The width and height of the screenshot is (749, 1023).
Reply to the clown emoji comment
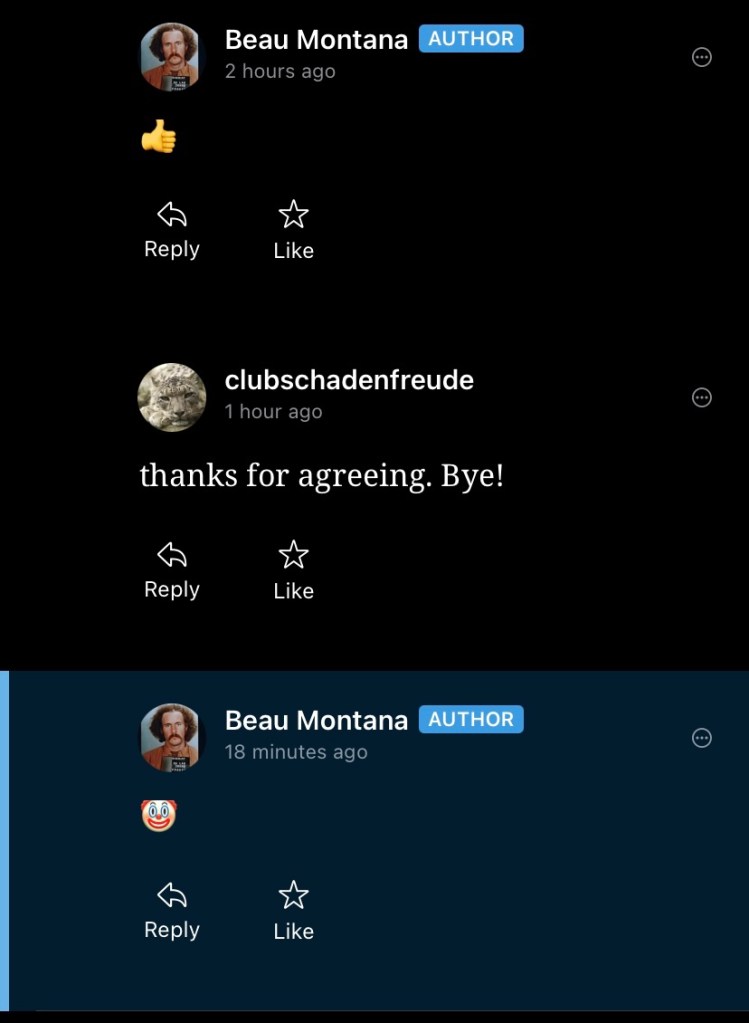pos(172,911)
